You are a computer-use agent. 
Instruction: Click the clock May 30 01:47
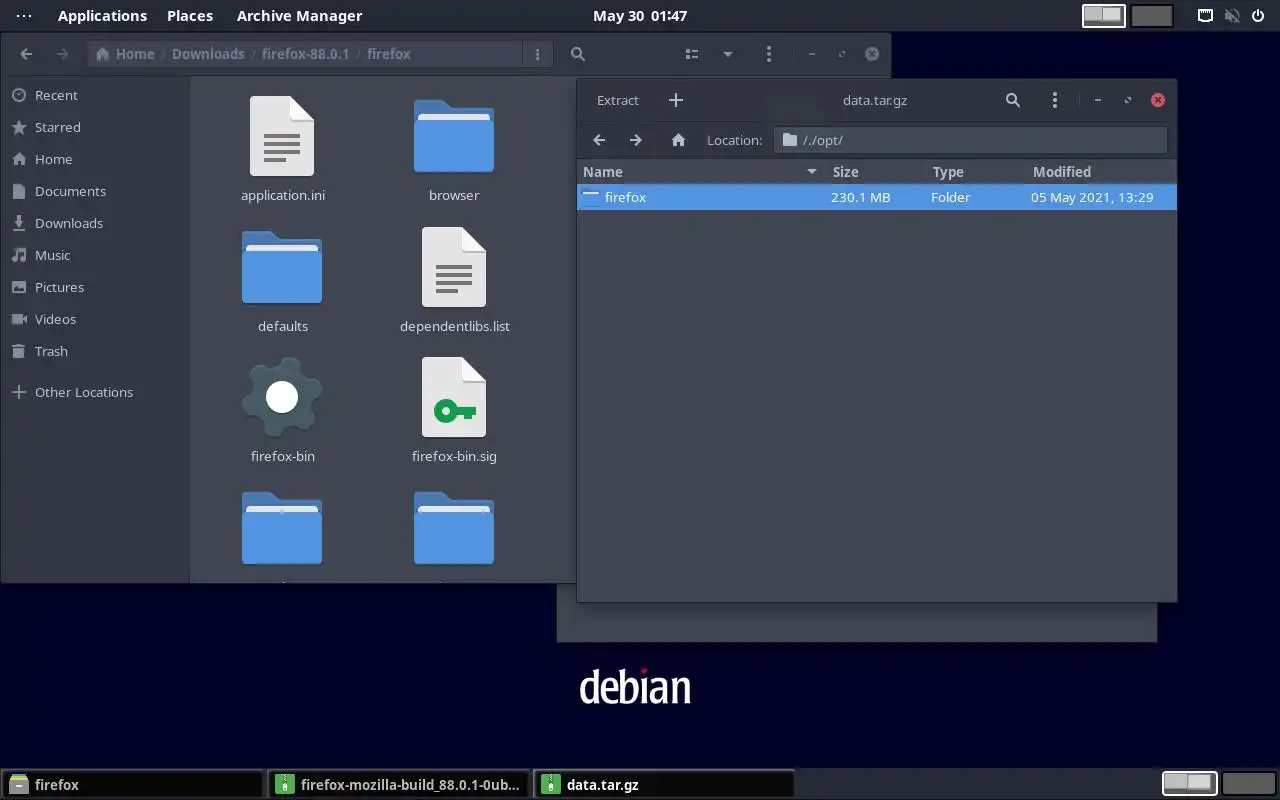[640, 15]
